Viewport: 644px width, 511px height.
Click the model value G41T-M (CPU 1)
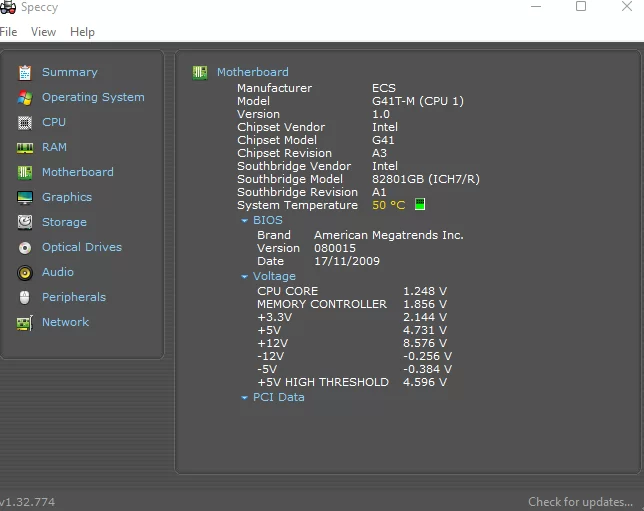pyautogui.click(x=418, y=101)
